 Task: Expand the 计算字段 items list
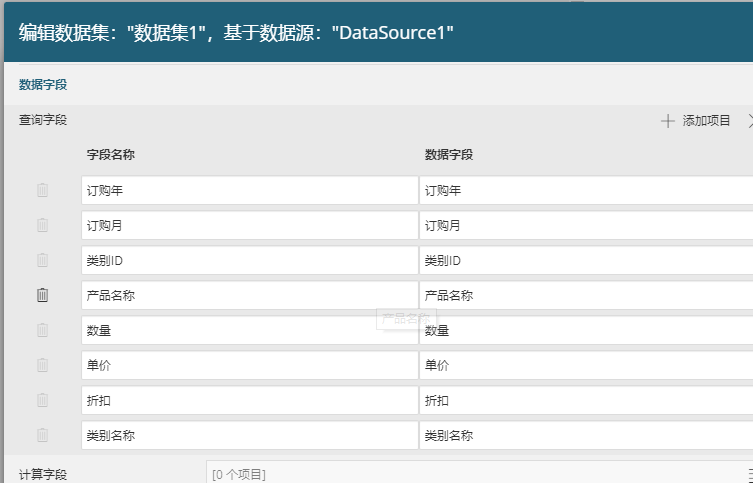(x=749, y=474)
